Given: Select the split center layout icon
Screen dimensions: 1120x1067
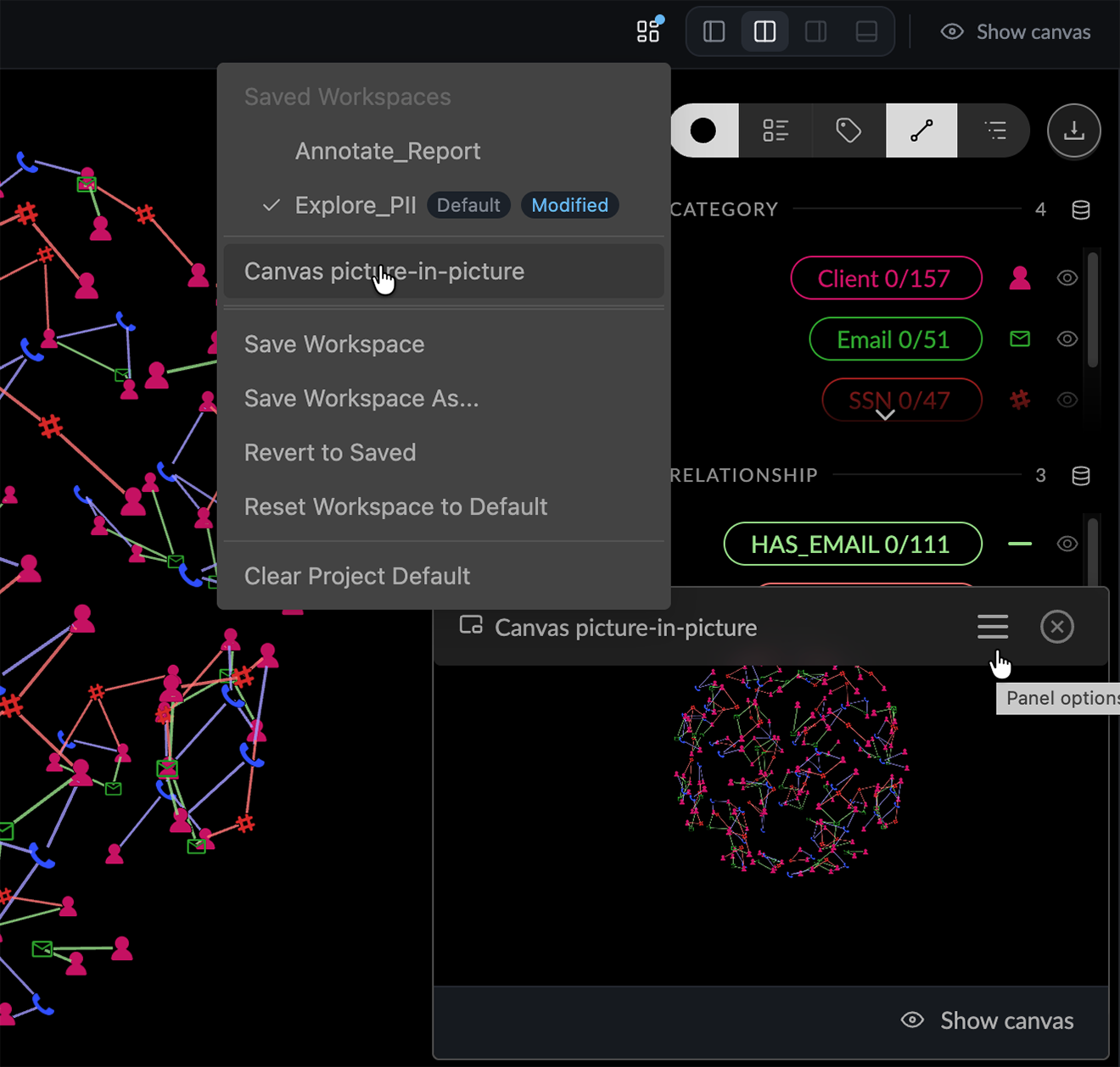Looking at the screenshot, I should (764, 31).
